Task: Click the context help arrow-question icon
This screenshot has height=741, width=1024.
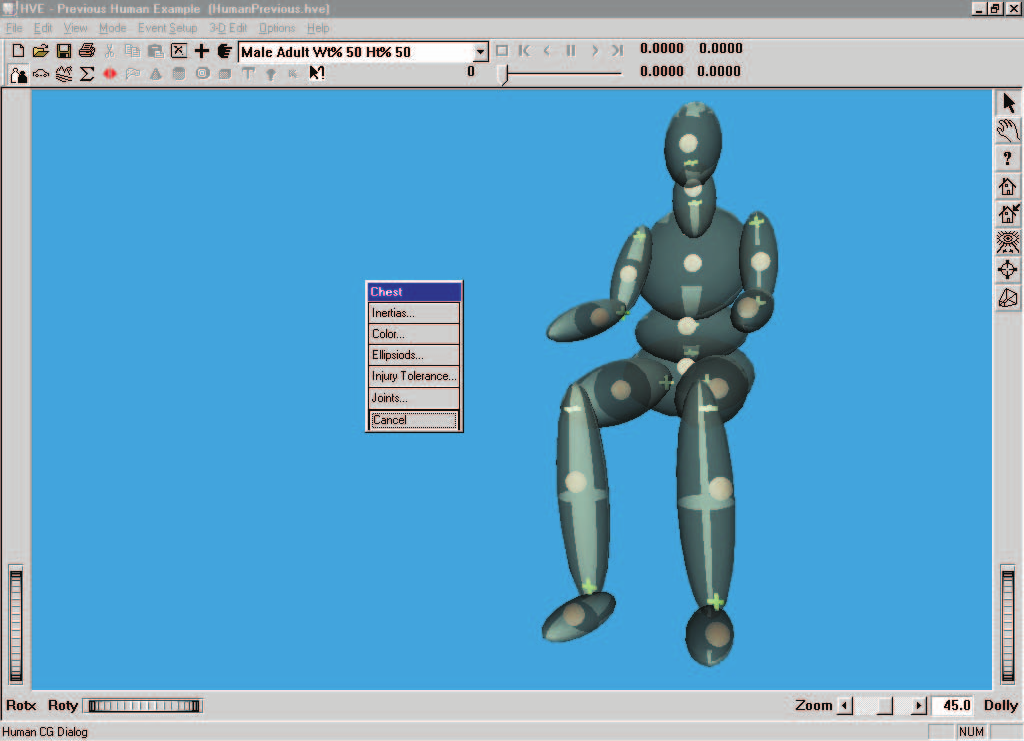Action: [317, 74]
